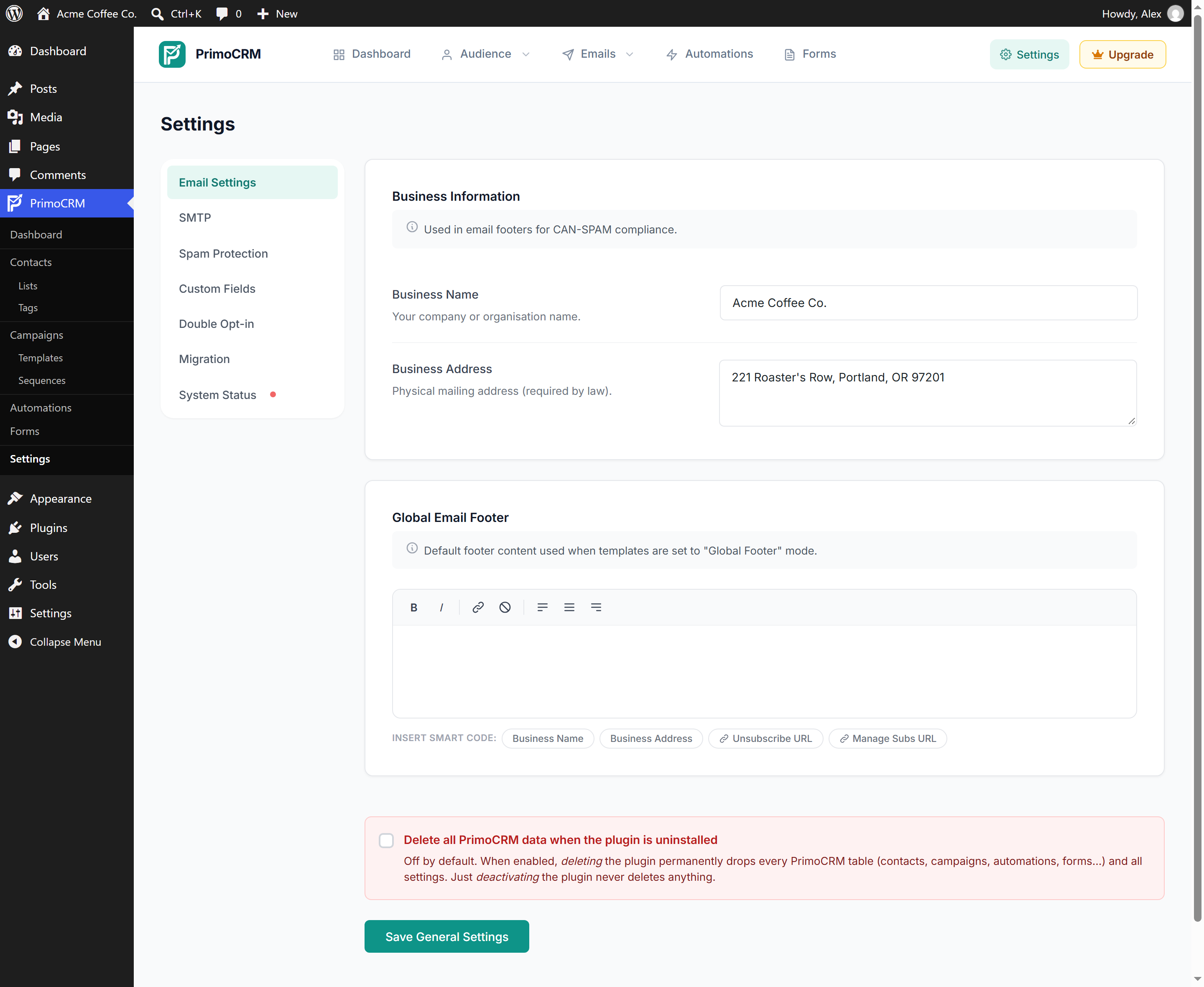Insert Unsubscribe URL smart code

[x=765, y=739]
